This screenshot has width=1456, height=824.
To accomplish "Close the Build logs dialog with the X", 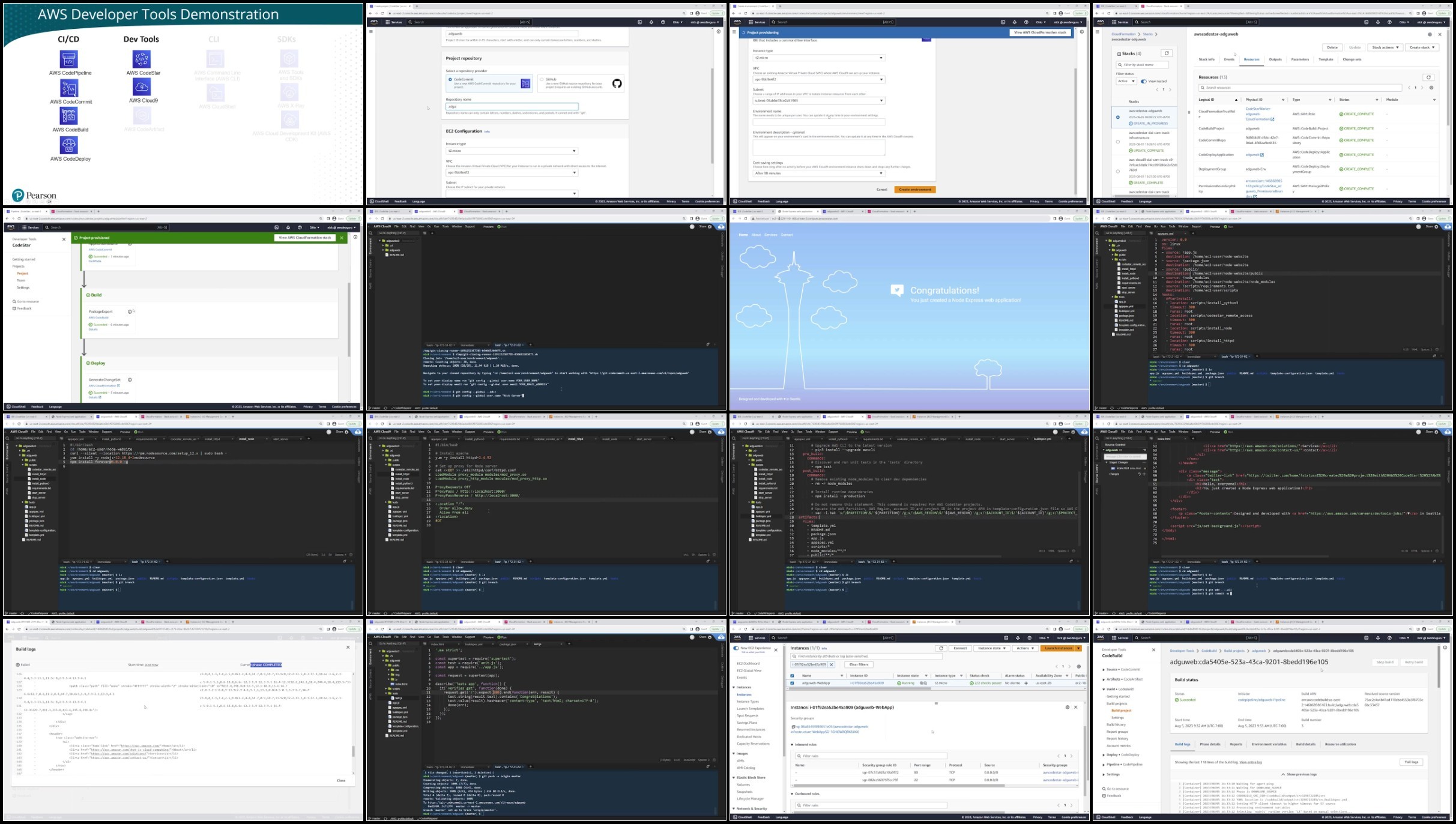I will point(348,648).
